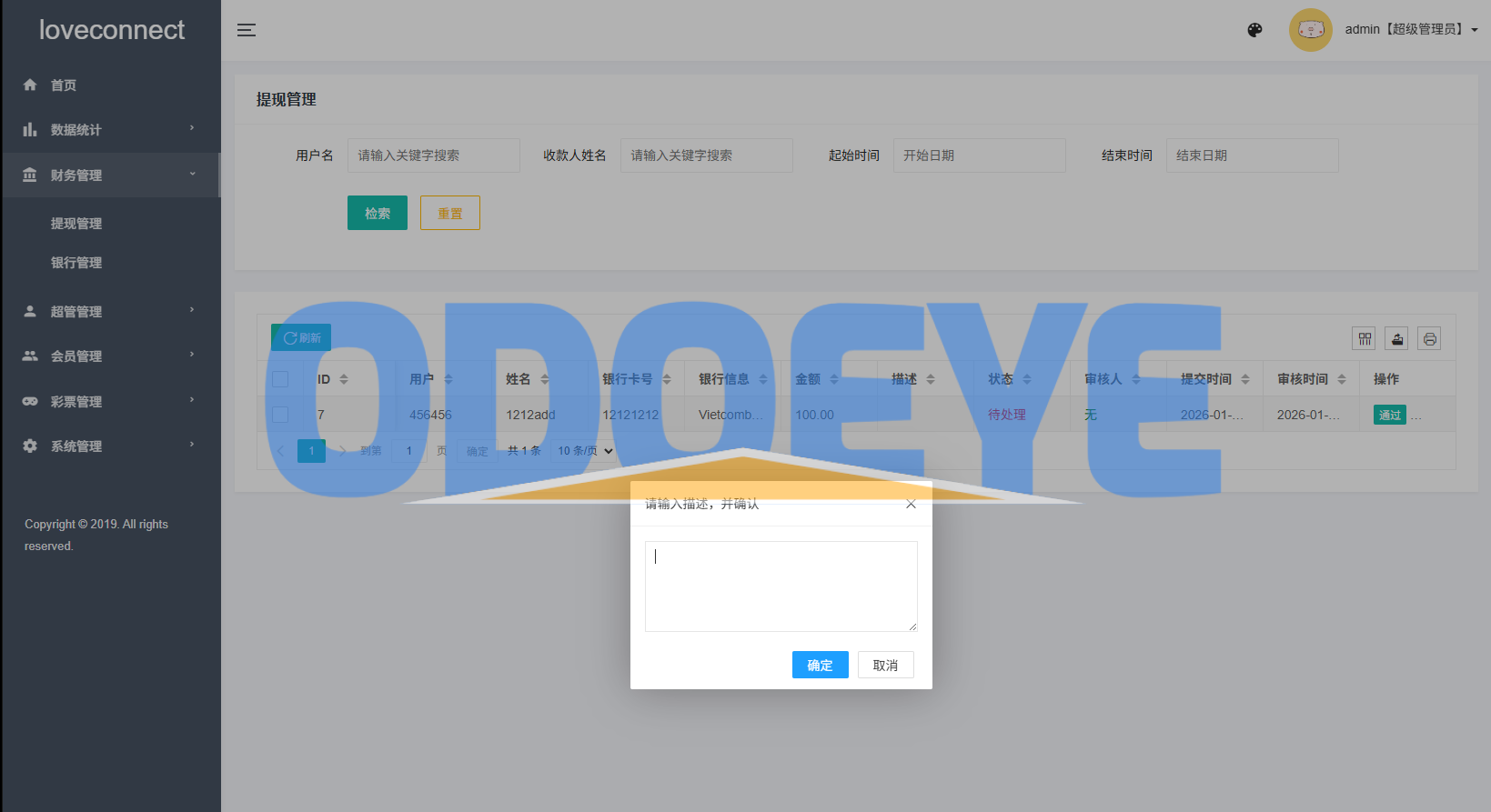Click the hamburger sidebar collapse icon
This screenshot has height=812, width=1491.
coord(247,30)
